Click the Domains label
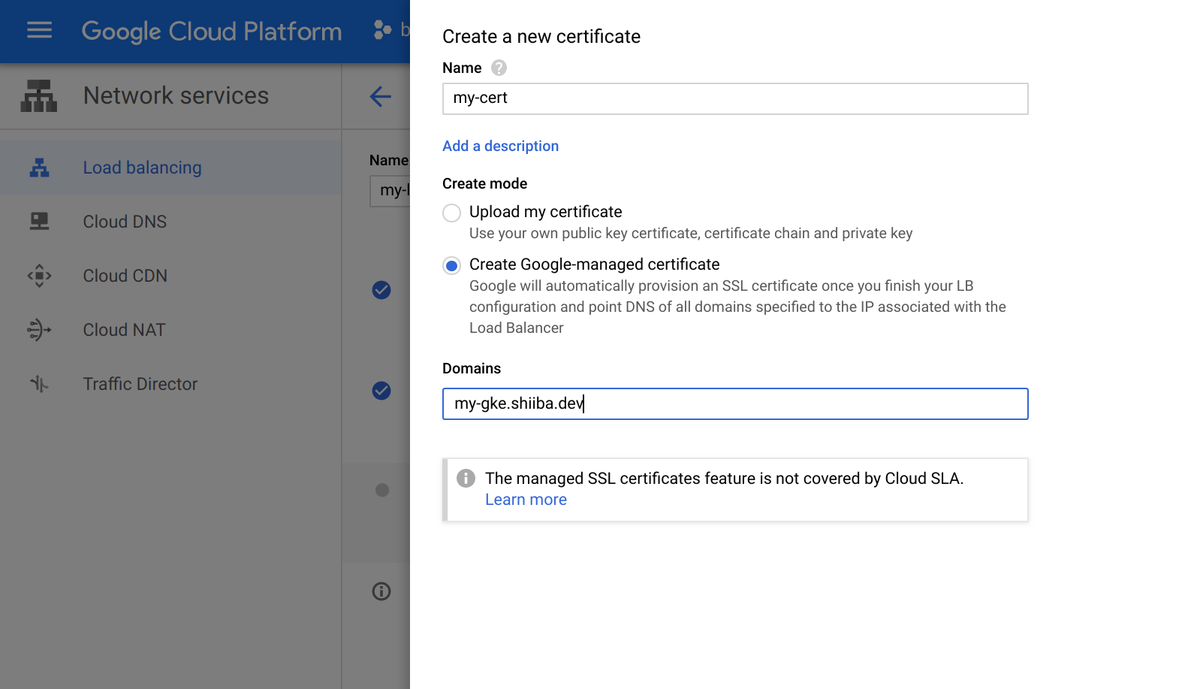The width and height of the screenshot is (1200, 689). pos(472,369)
